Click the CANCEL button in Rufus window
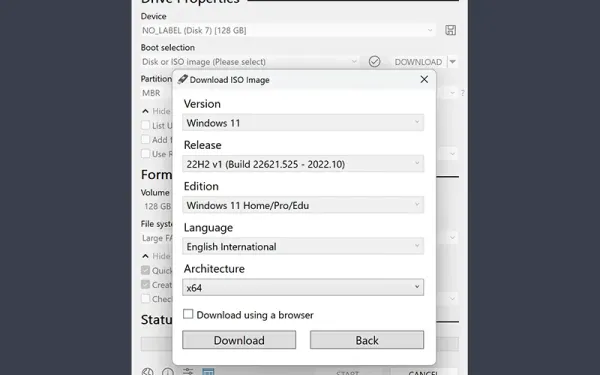The image size is (600, 375). tap(424, 372)
